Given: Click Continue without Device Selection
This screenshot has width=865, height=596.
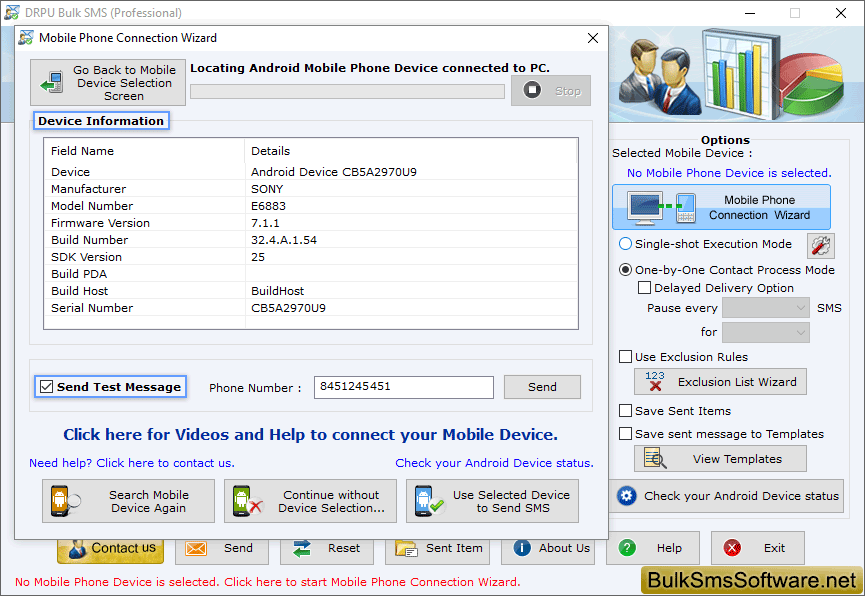Looking at the screenshot, I should (x=311, y=501).
